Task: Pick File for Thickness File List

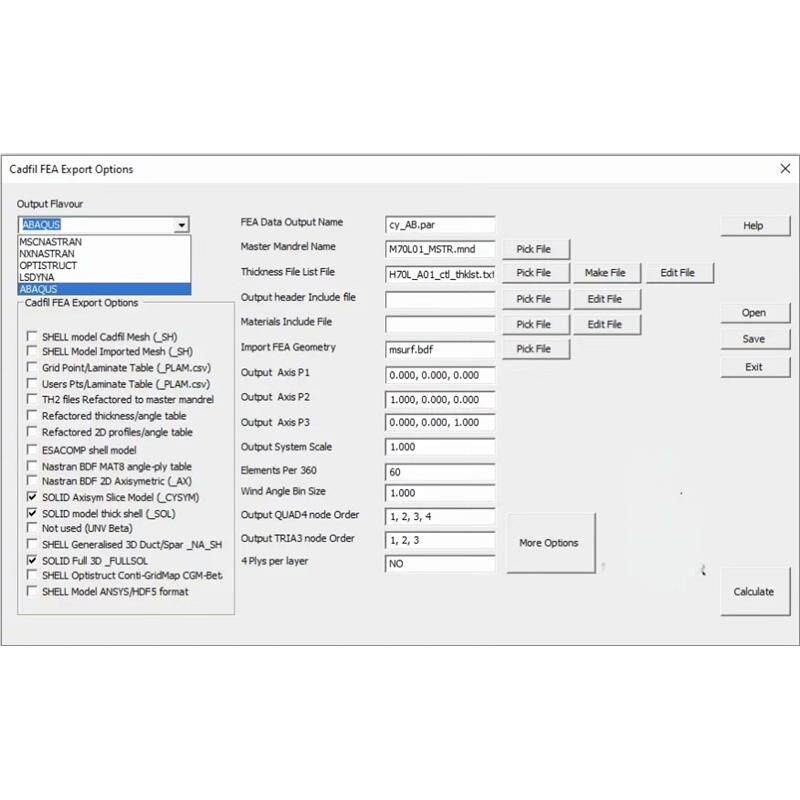Action: click(536, 273)
